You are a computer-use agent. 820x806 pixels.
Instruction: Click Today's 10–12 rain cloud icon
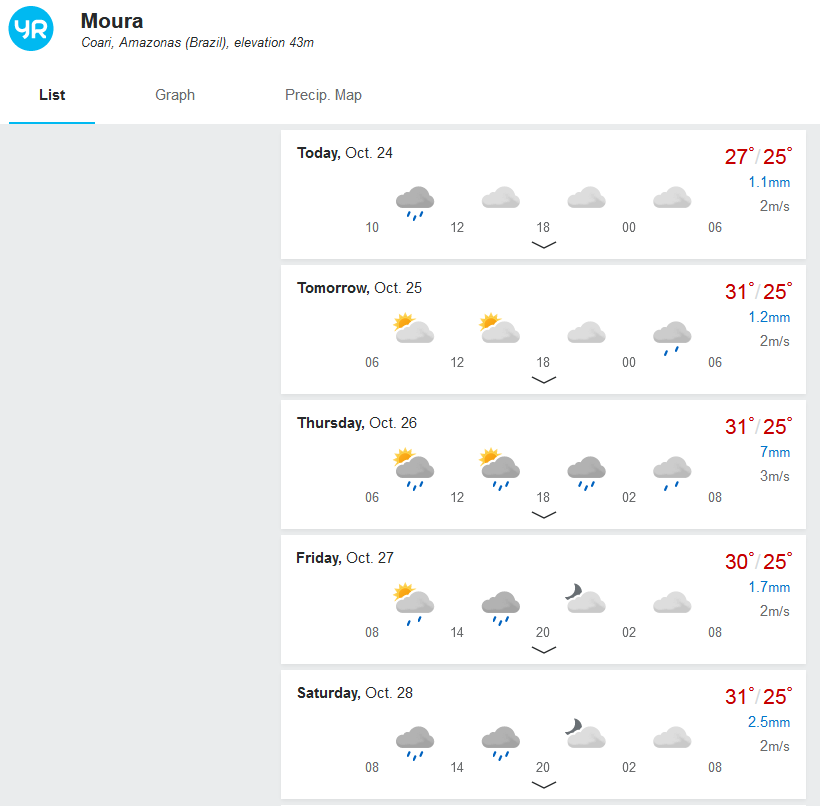[415, 203]
